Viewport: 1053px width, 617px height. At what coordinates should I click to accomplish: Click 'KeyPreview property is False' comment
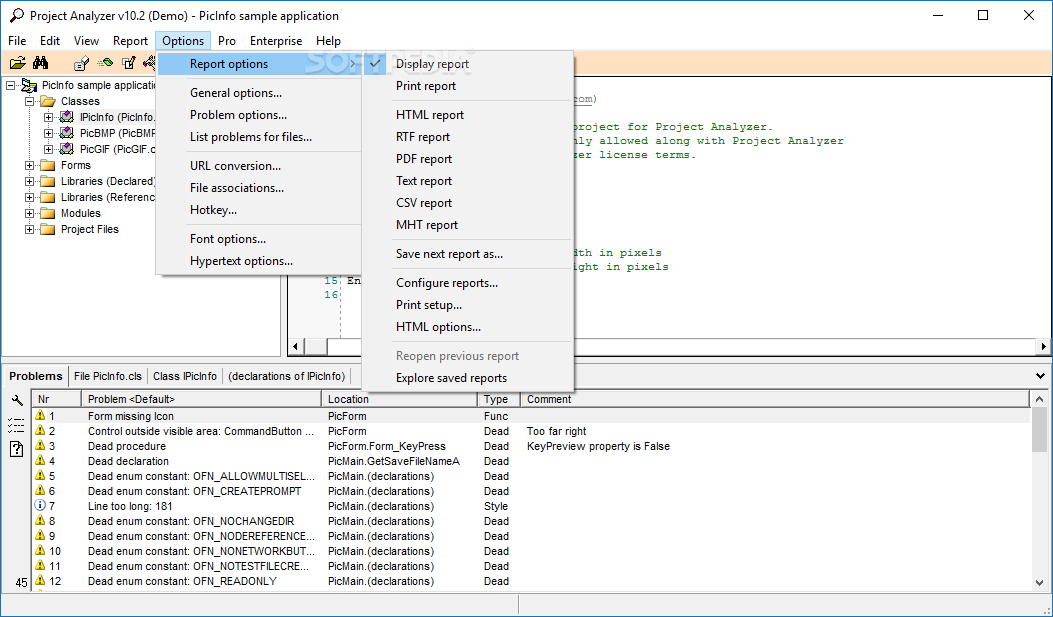(598, 446)
